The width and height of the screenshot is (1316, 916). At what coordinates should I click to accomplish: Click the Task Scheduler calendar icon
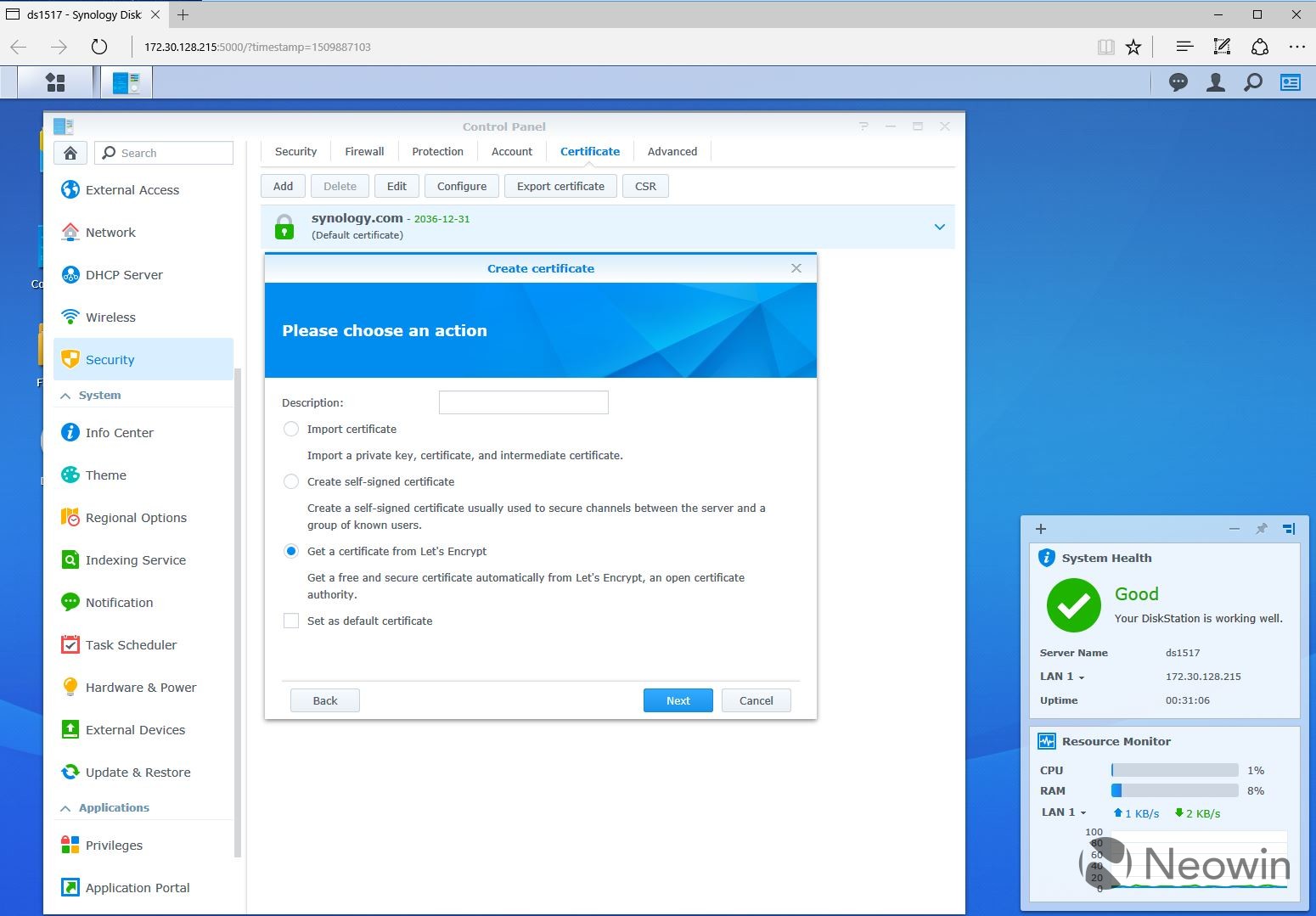tap(70, 644)
